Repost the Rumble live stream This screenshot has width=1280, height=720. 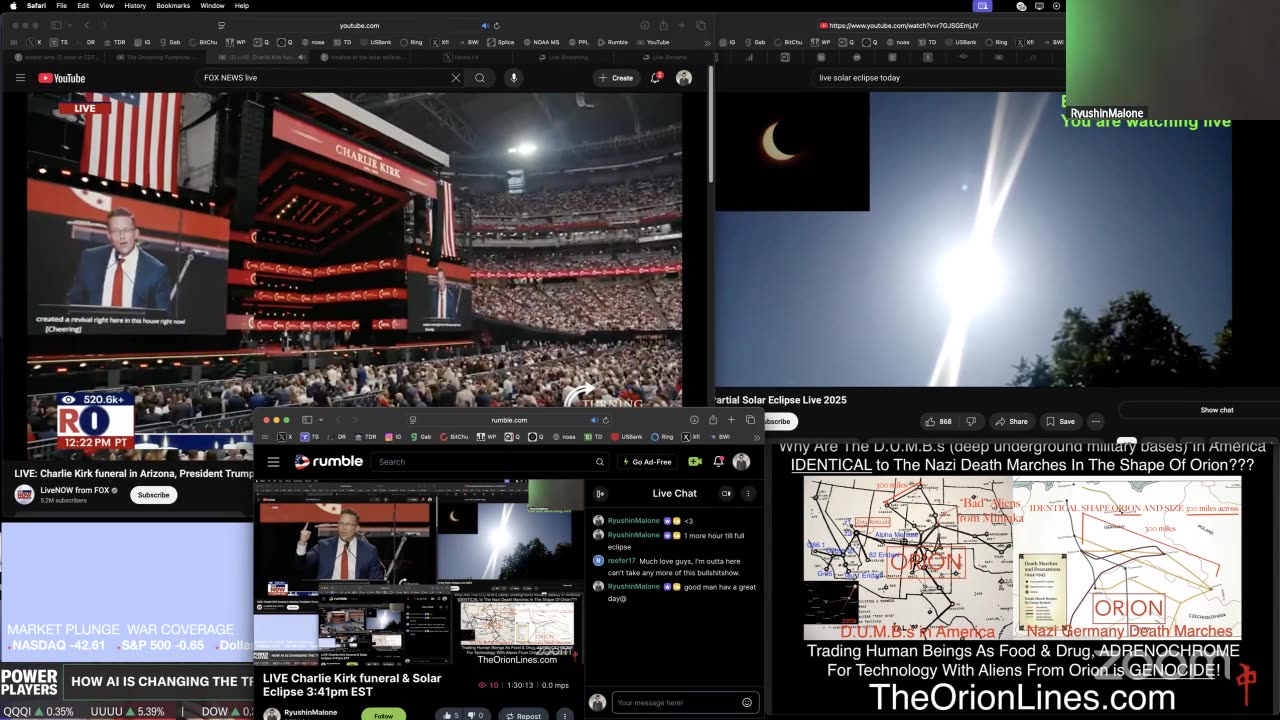click(522, 715)
